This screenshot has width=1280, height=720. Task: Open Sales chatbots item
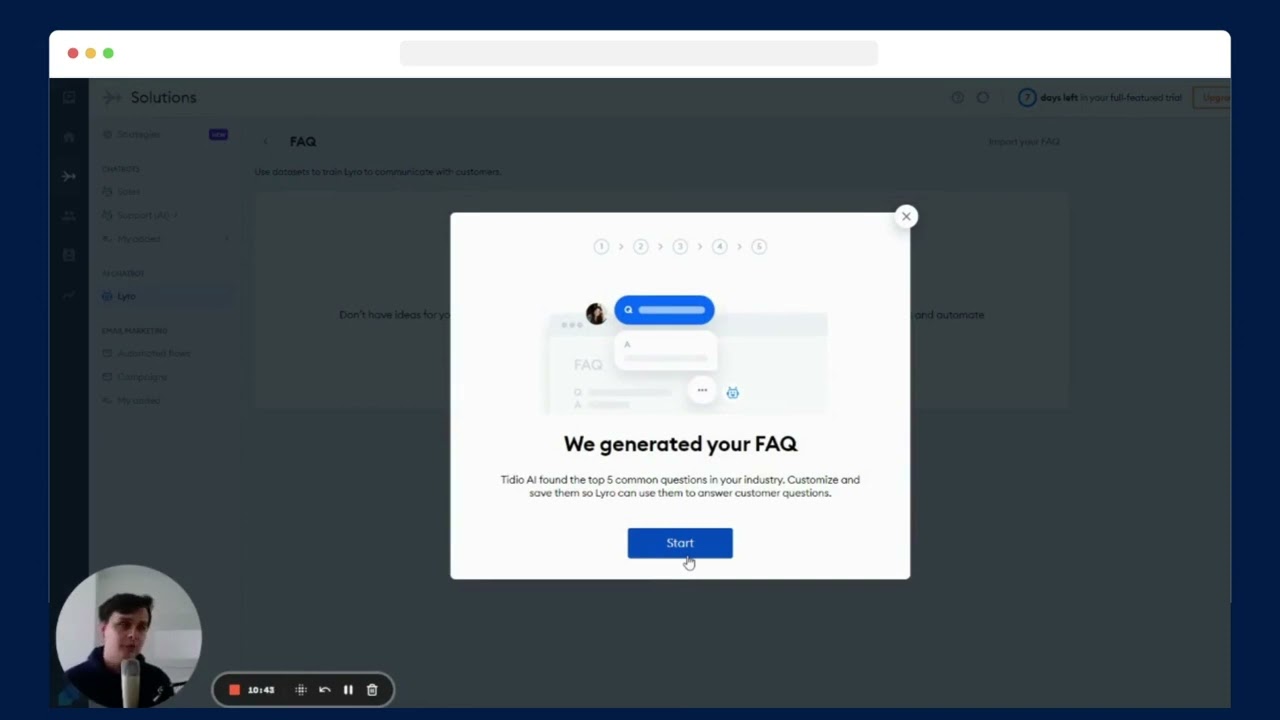(x=128, y=191)
